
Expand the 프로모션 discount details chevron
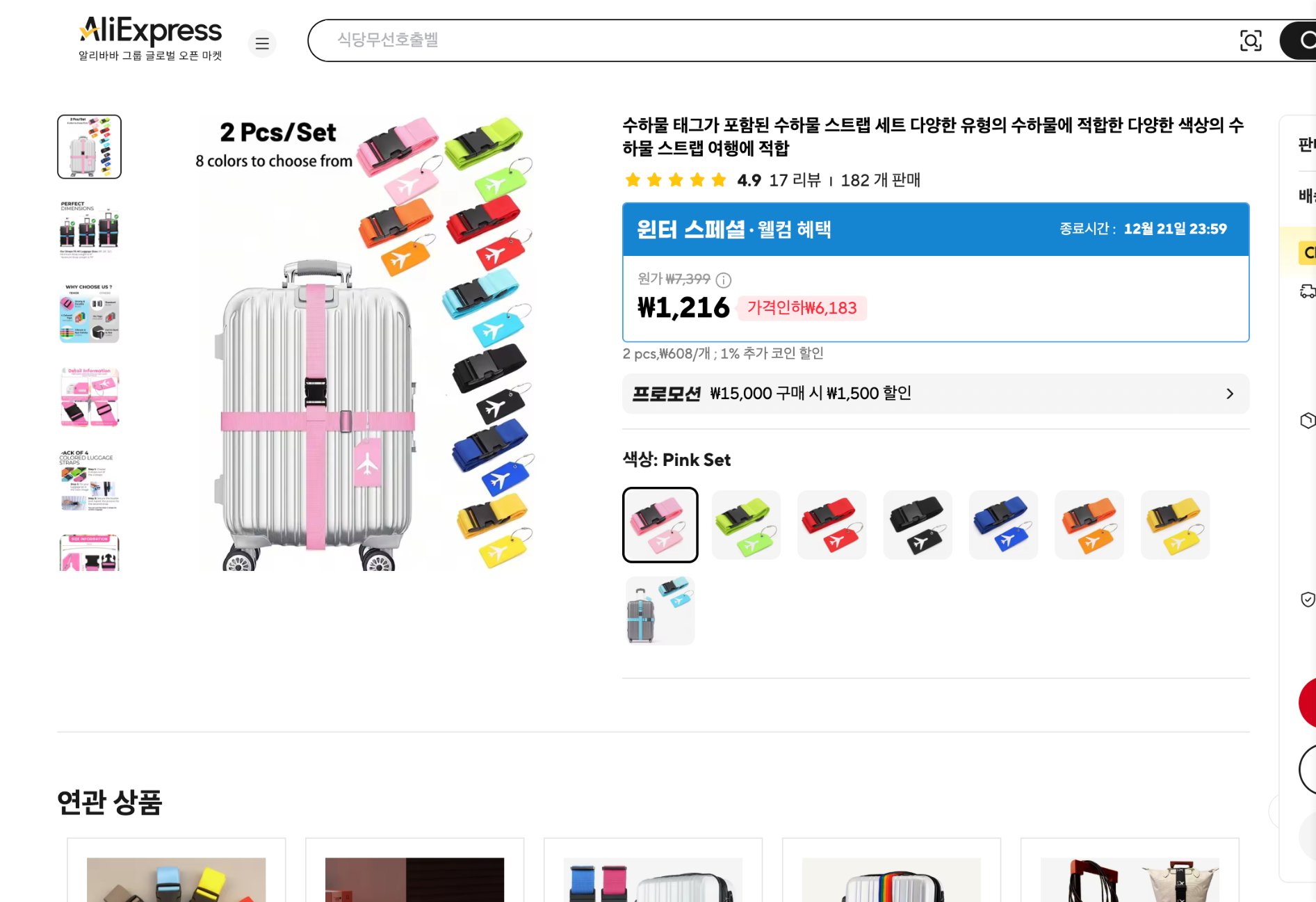click(1230, 393)
